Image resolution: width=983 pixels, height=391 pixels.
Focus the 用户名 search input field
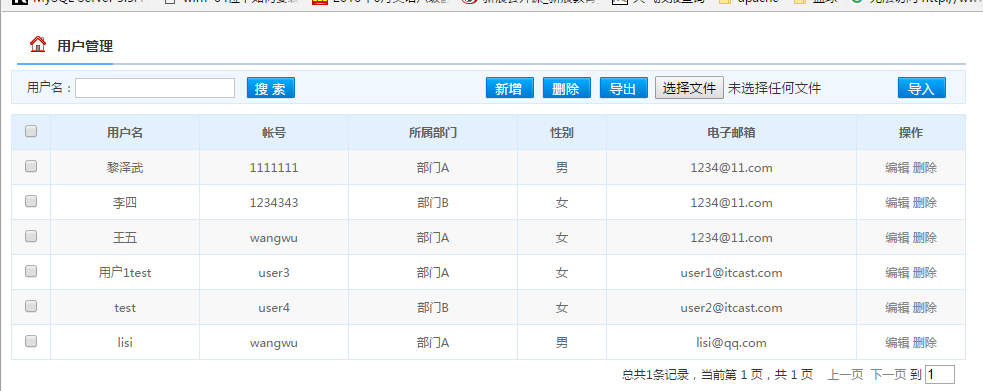click(155, 88)
